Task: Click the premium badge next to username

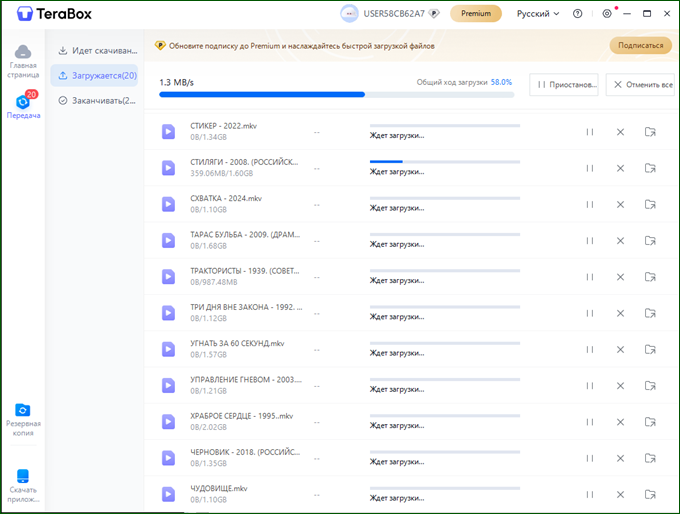Action: tap(434, 14)
